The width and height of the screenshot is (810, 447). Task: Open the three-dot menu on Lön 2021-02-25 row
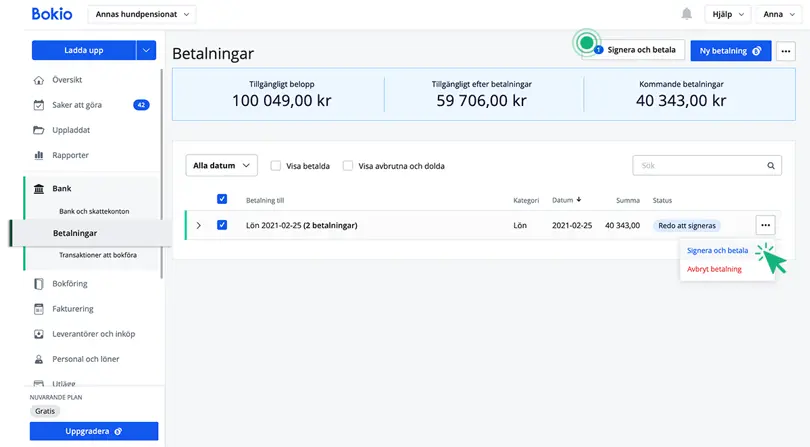[766, 225]
